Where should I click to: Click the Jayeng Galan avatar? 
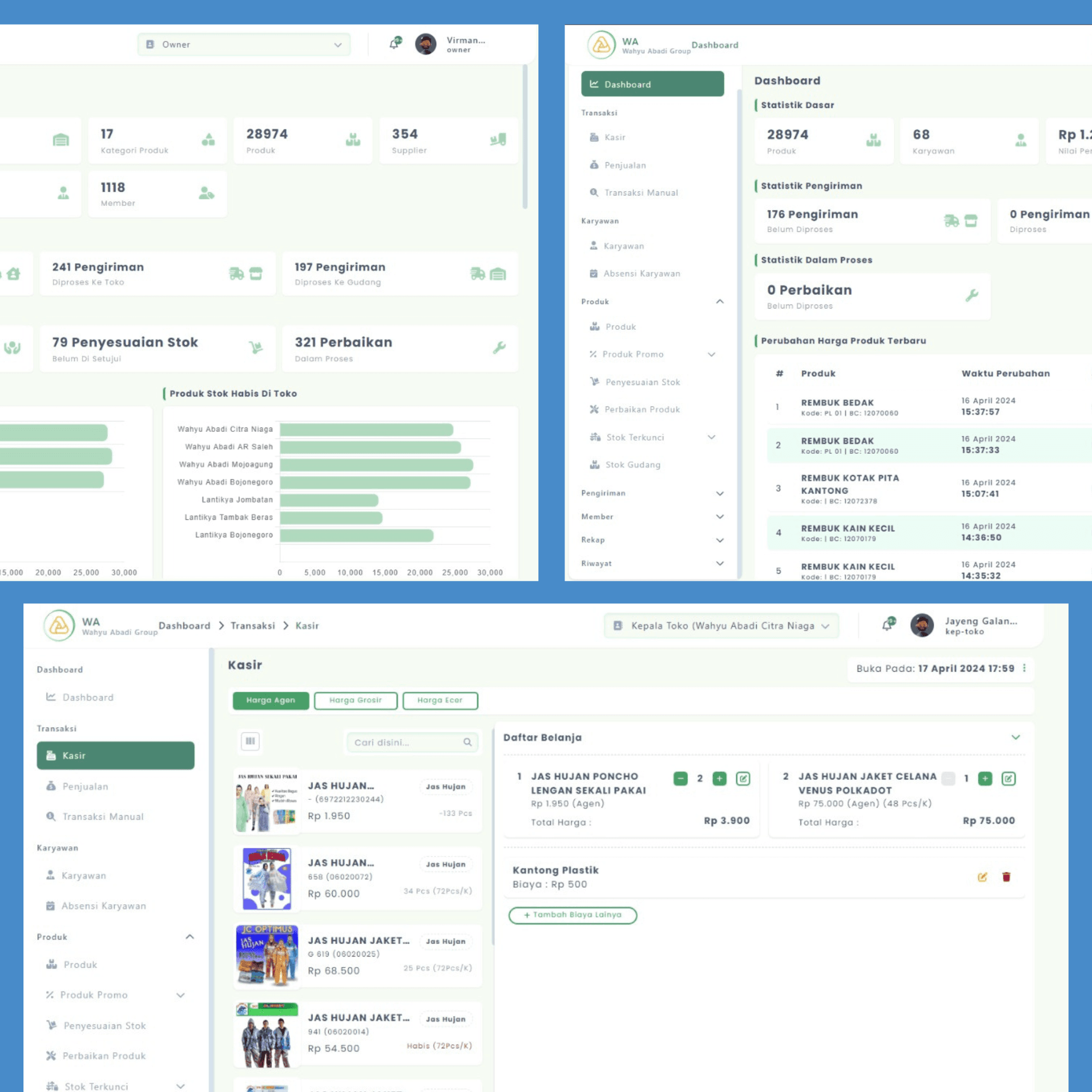coord(922,625)
